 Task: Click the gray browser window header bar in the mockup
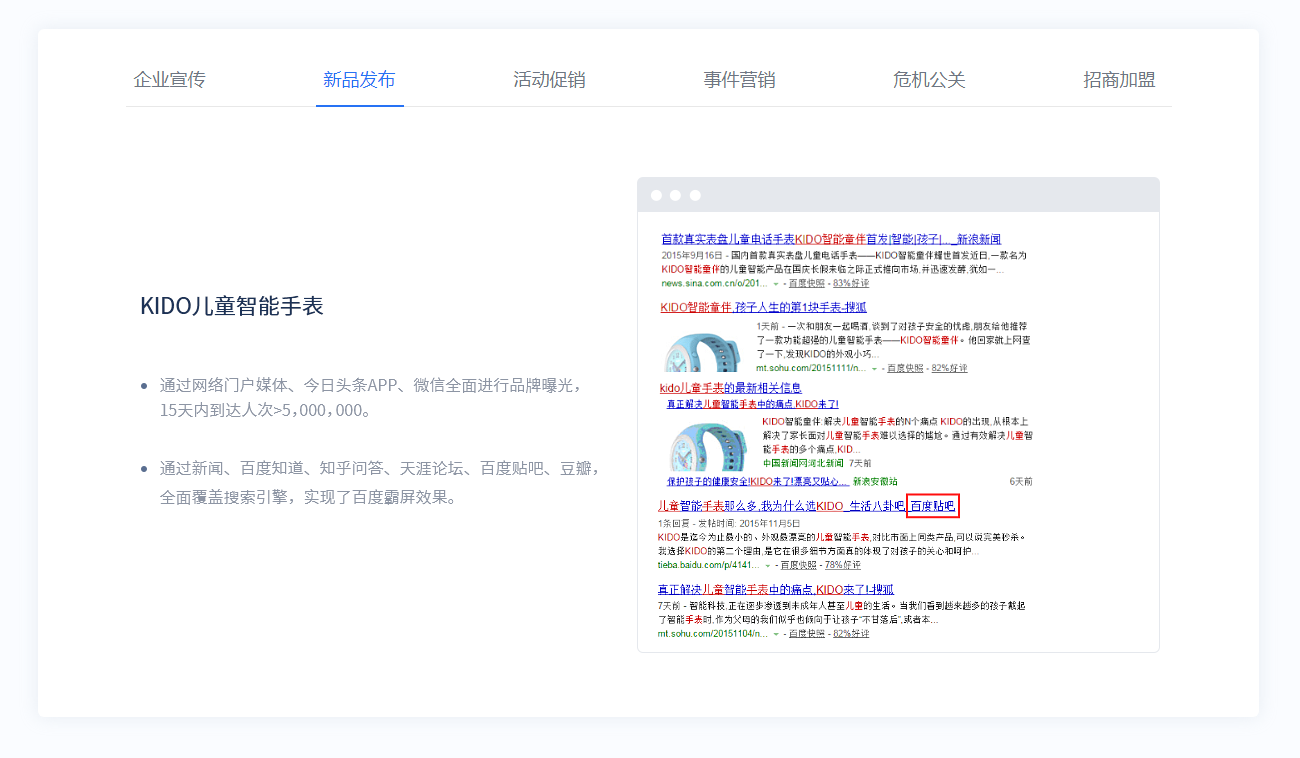(898, 195)
